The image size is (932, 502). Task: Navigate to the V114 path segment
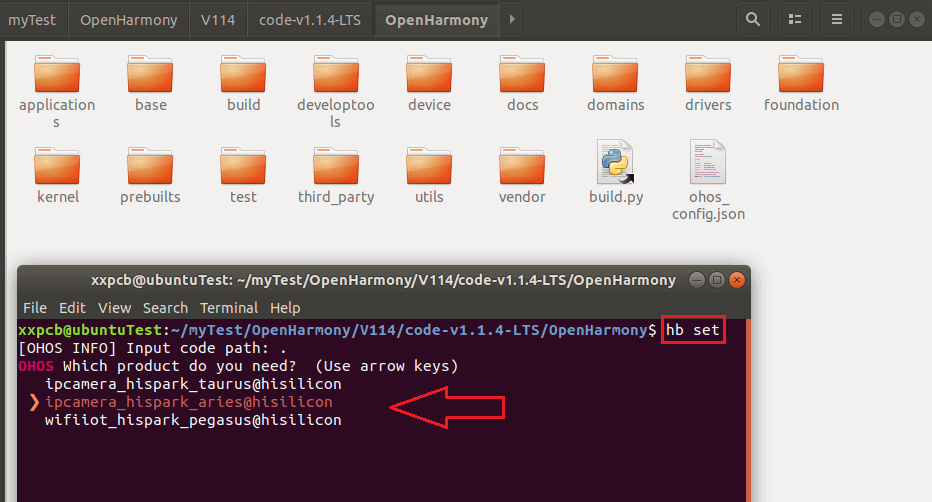click(x=218, y=19)
